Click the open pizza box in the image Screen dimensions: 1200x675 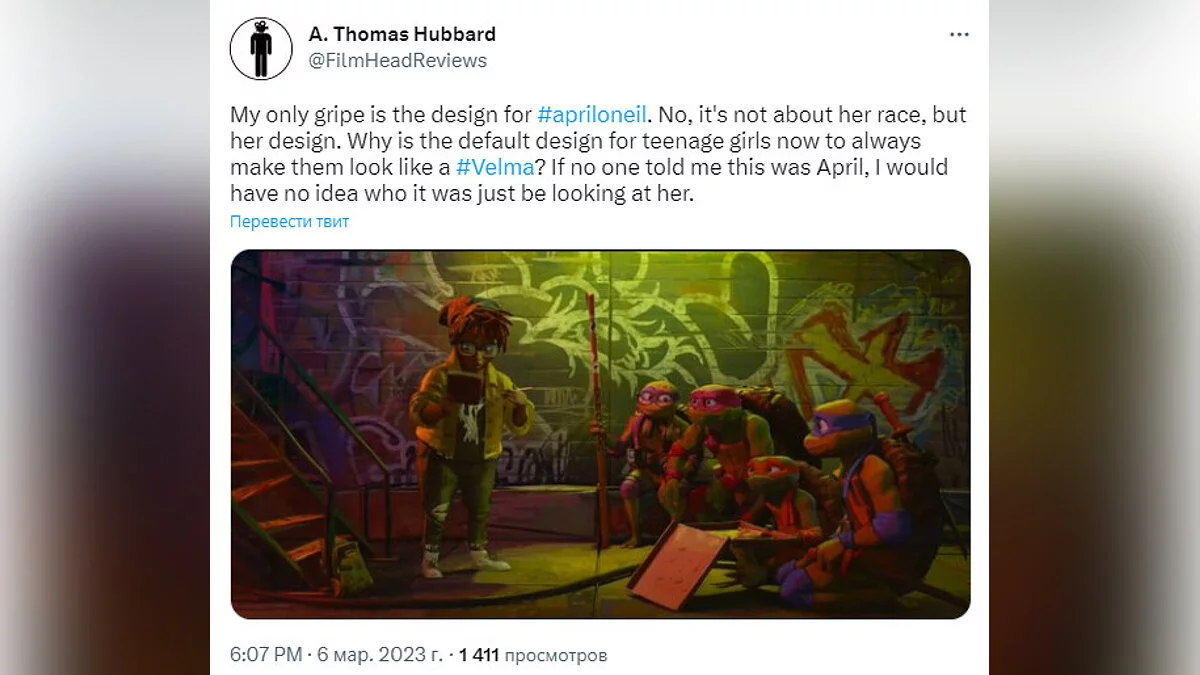(x=677, y=565)
